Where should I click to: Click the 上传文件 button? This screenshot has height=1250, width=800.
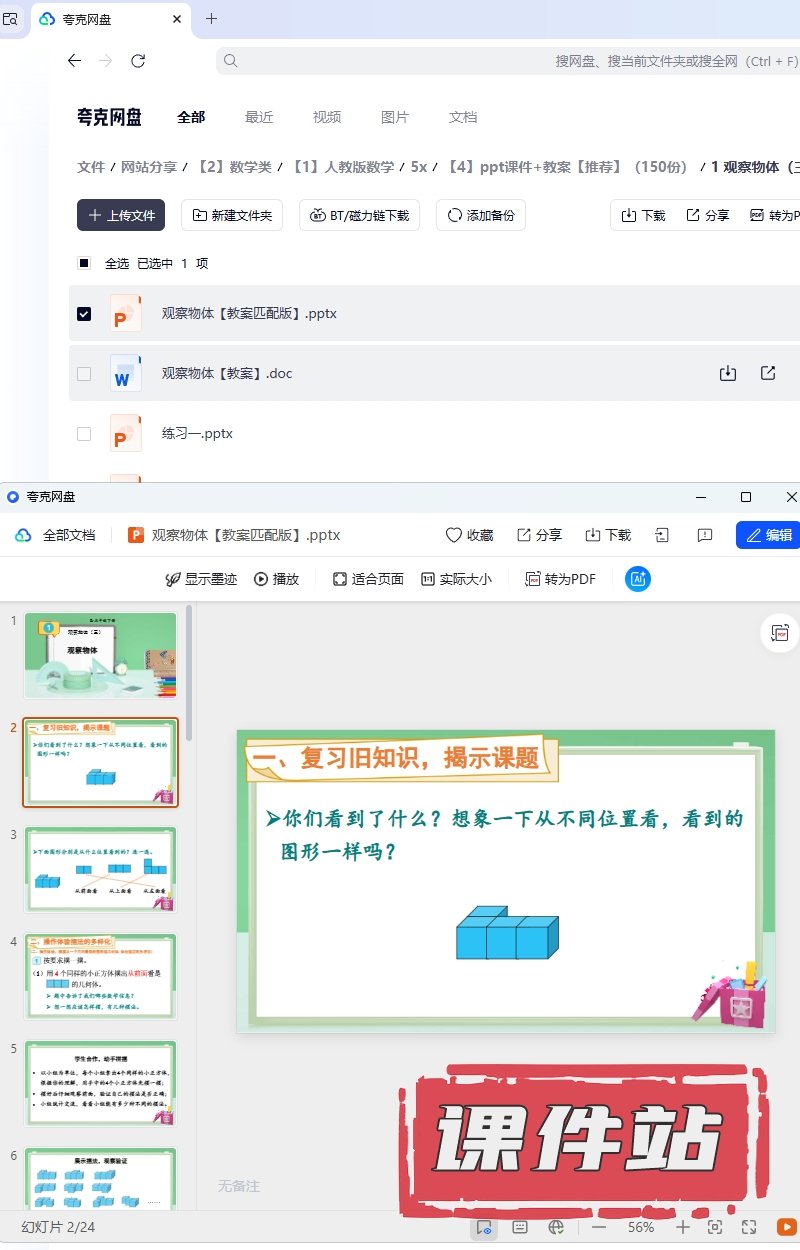point(121,215)
